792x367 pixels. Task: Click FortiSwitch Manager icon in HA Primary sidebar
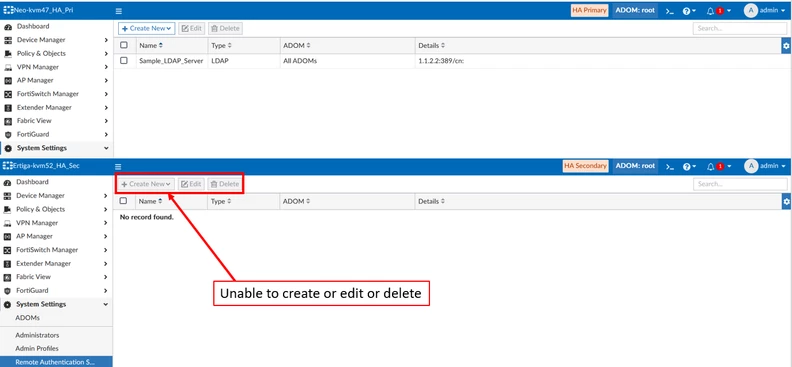[x=8, y=94]
